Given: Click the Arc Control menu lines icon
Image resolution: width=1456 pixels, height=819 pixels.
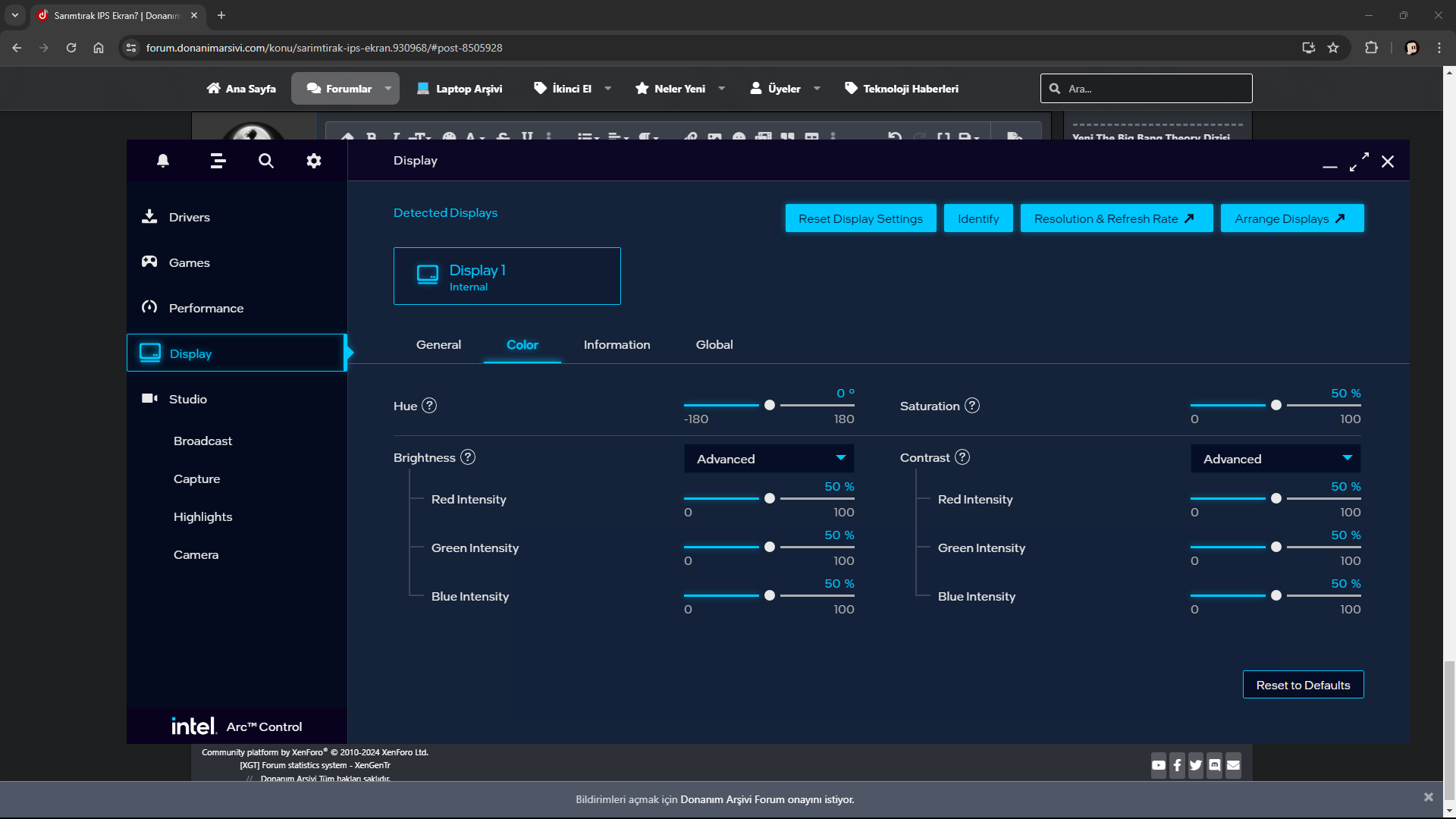Looking at the screenshot, I should coord(218,161).
